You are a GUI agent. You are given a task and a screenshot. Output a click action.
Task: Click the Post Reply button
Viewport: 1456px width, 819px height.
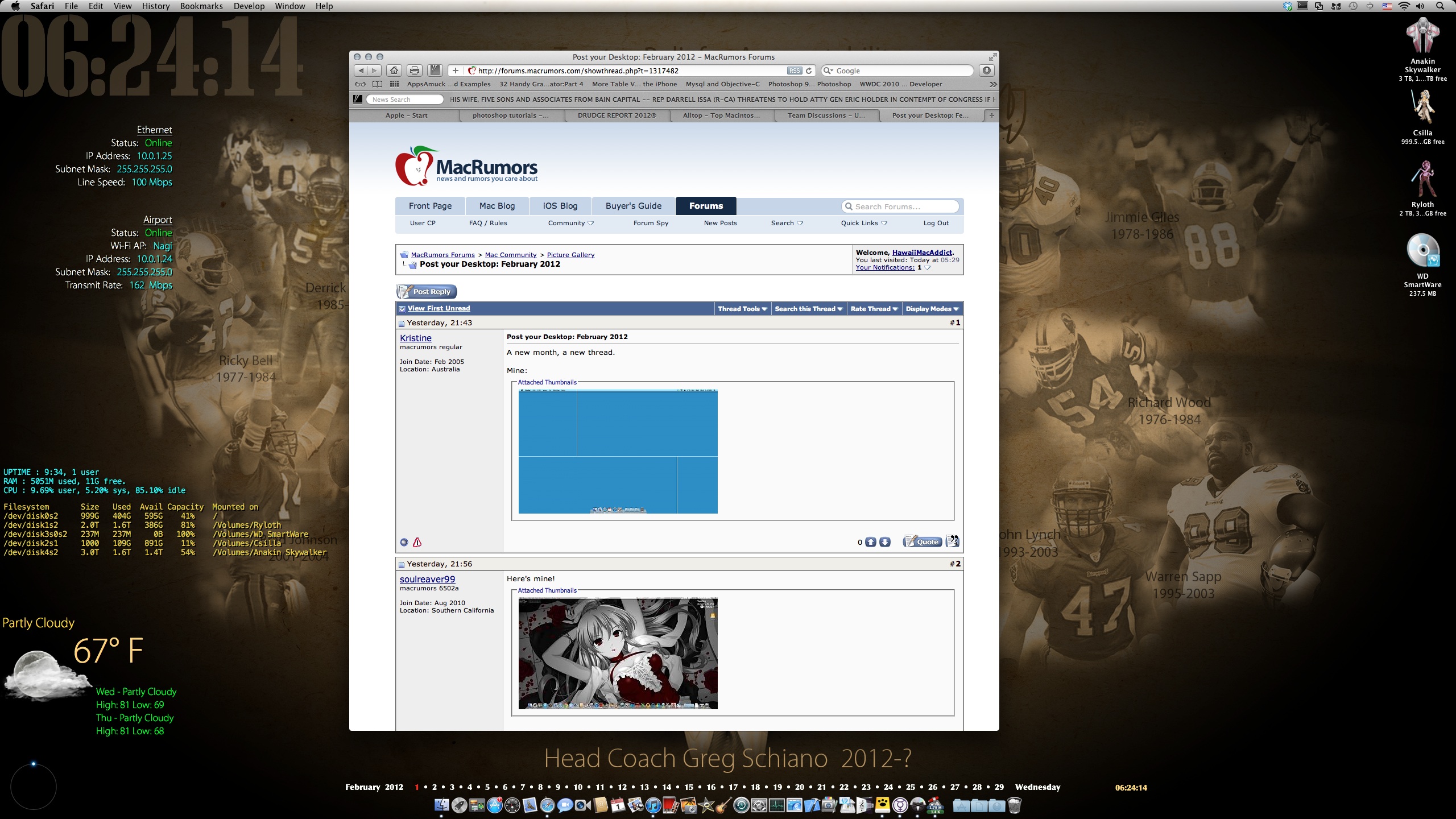click(x=427, y=292)
